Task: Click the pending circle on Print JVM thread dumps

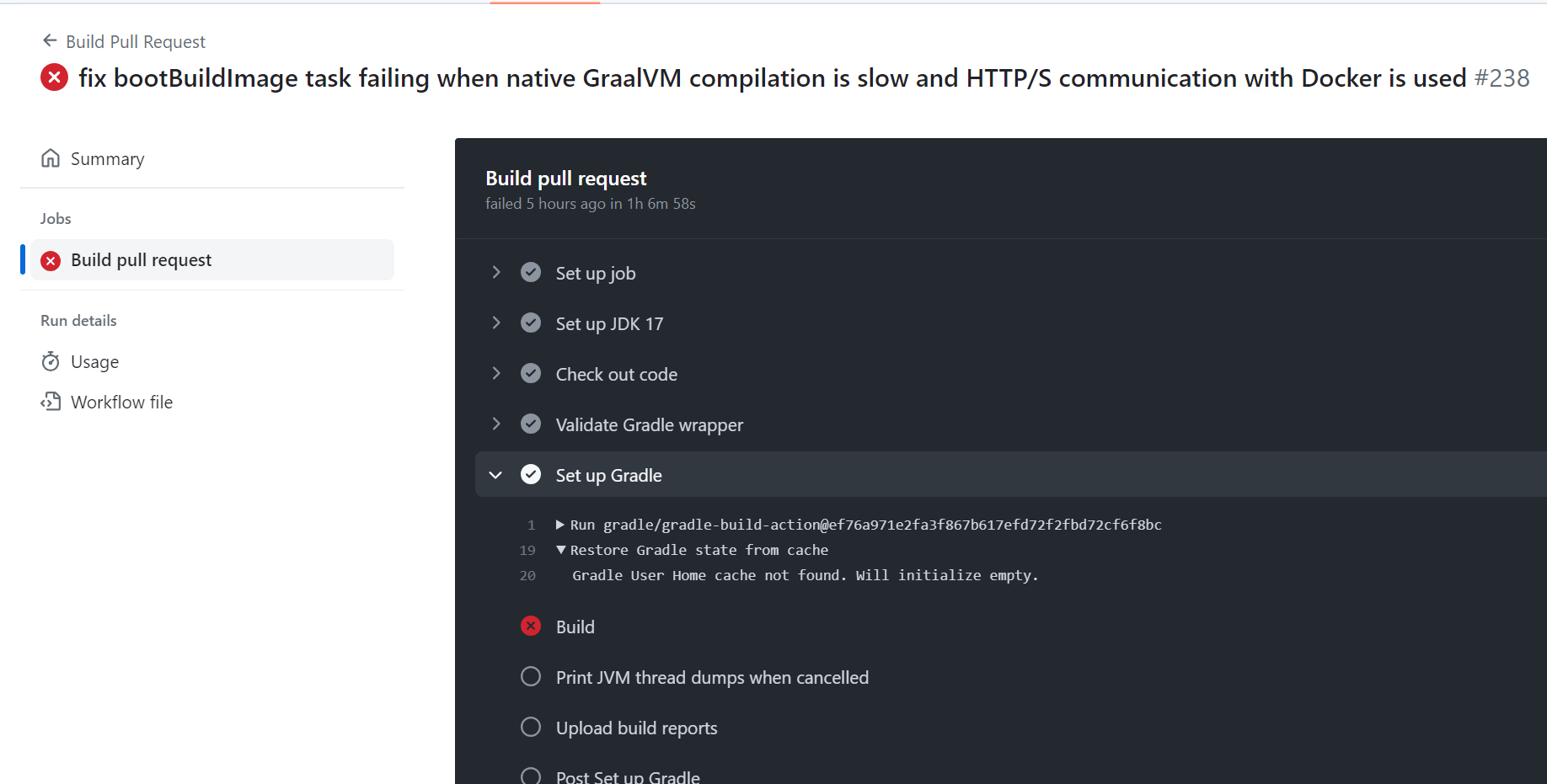Action: (x=531, y=676)
